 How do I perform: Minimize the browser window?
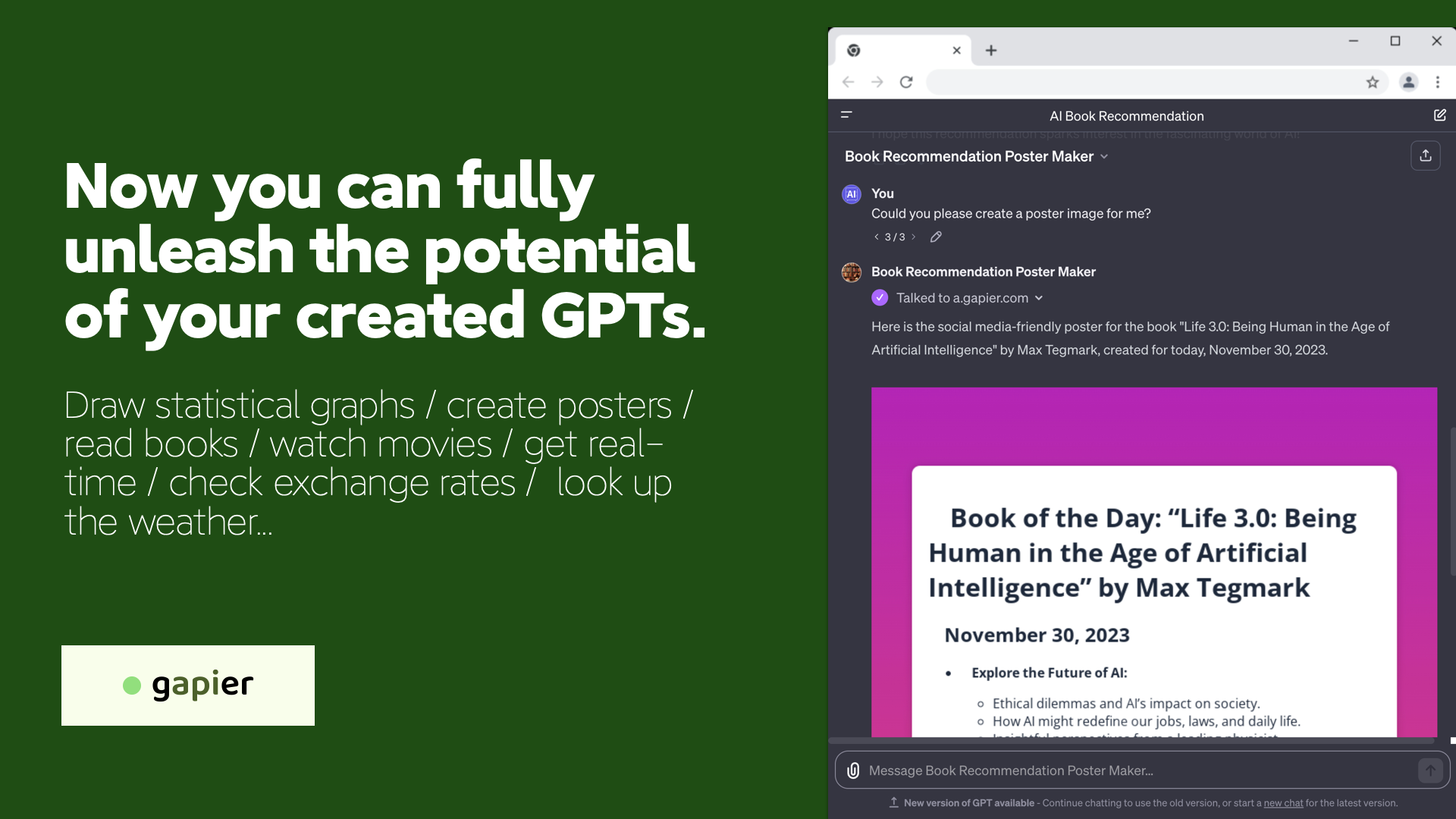pyautogui.click(x=1353, y=41)
